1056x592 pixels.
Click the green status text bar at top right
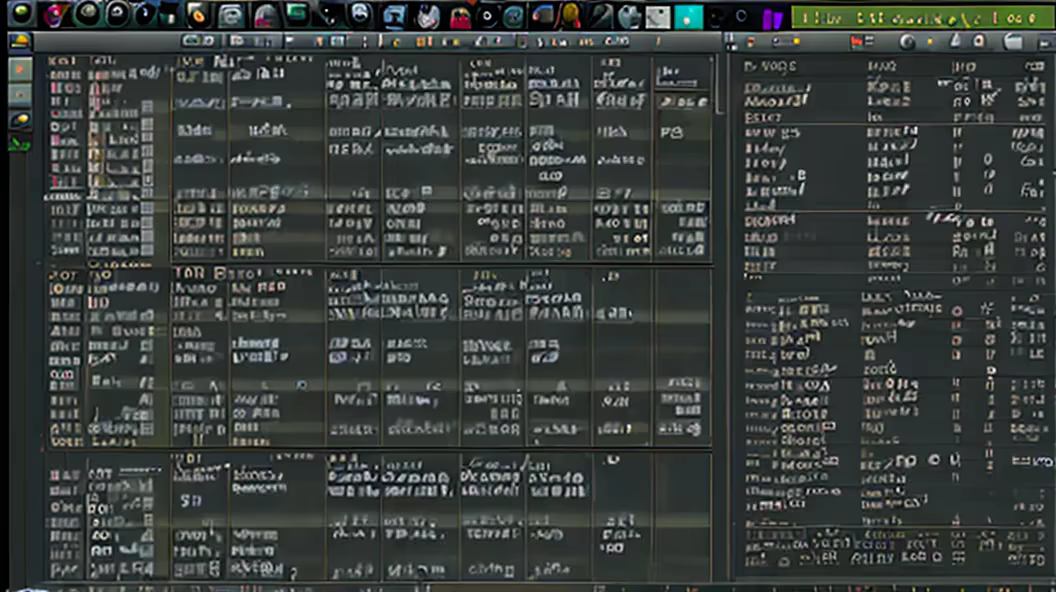click(x=920, y=18)
